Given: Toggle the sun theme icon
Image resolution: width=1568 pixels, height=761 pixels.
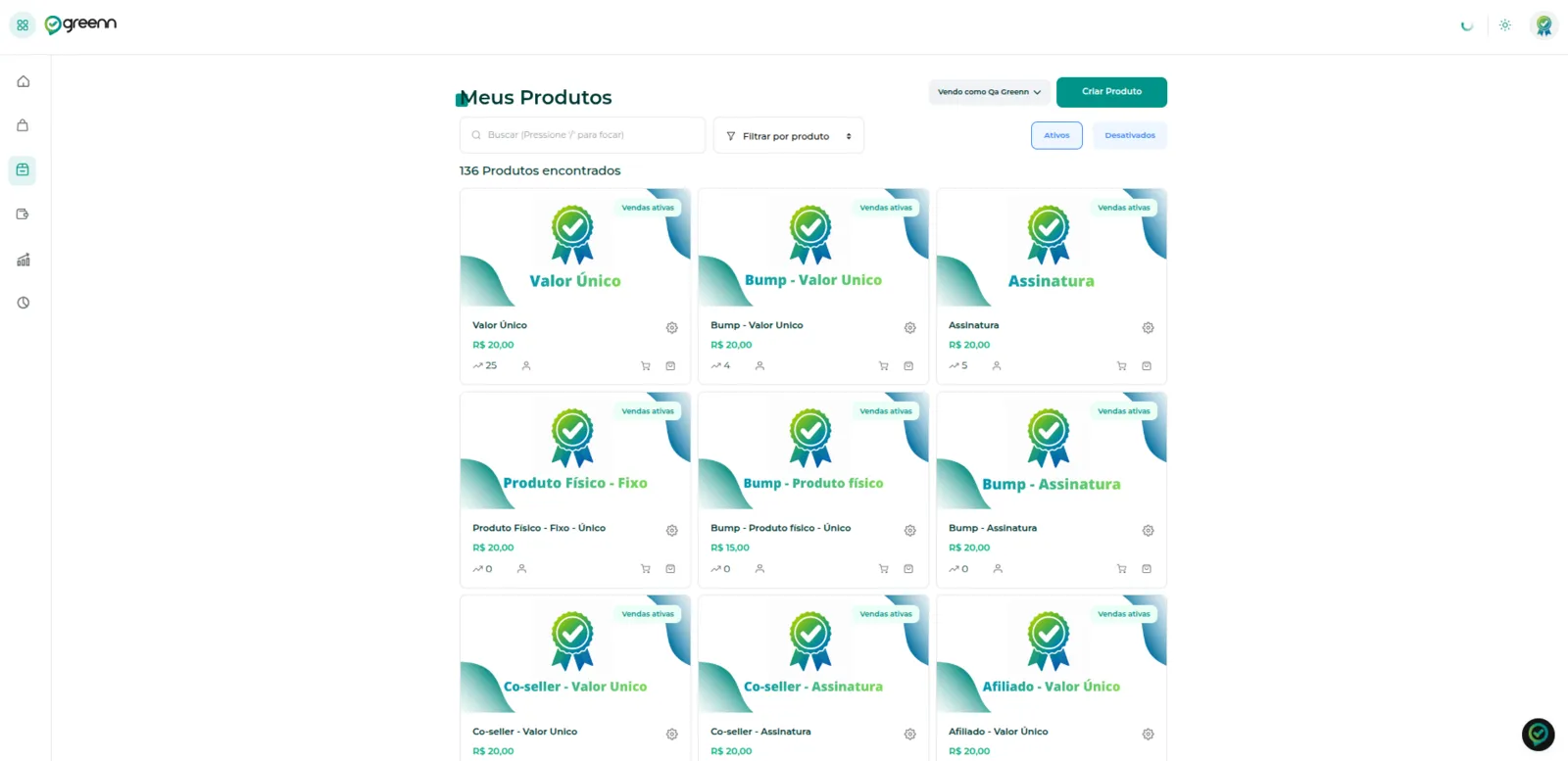Looking at the screenshot, I should (1505, 25).
